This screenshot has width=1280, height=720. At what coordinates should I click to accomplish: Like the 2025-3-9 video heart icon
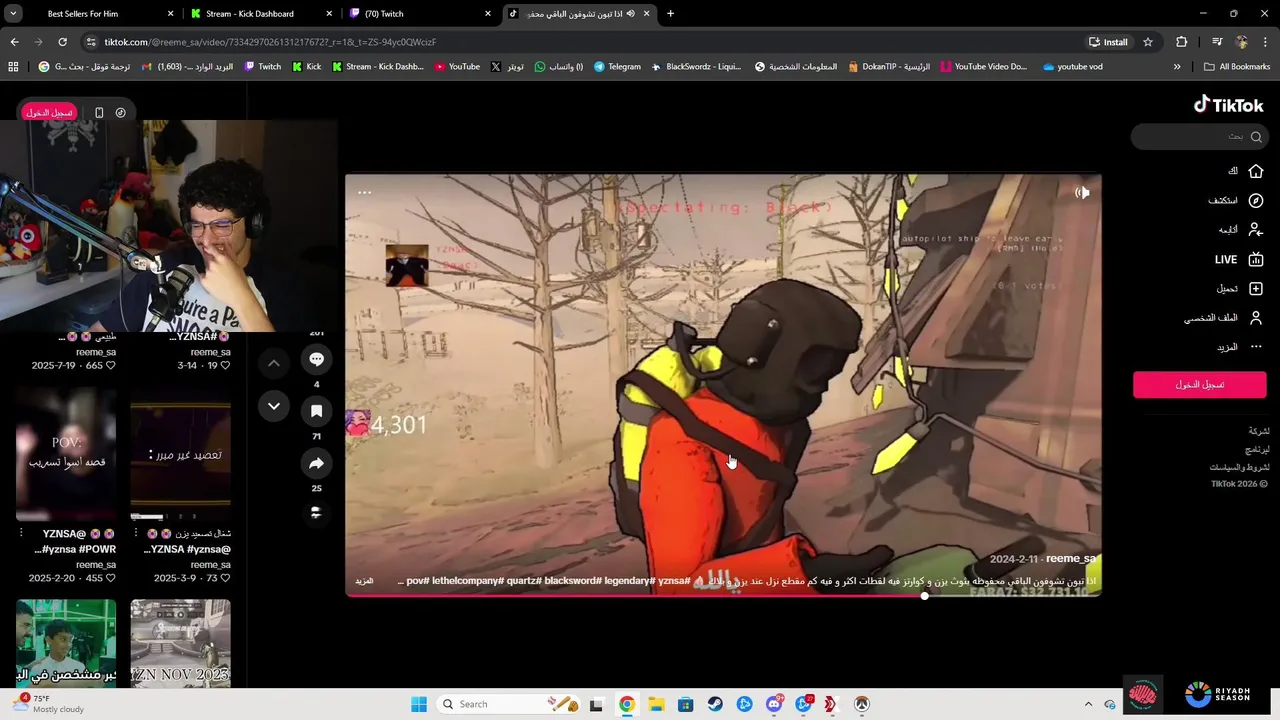226,578
